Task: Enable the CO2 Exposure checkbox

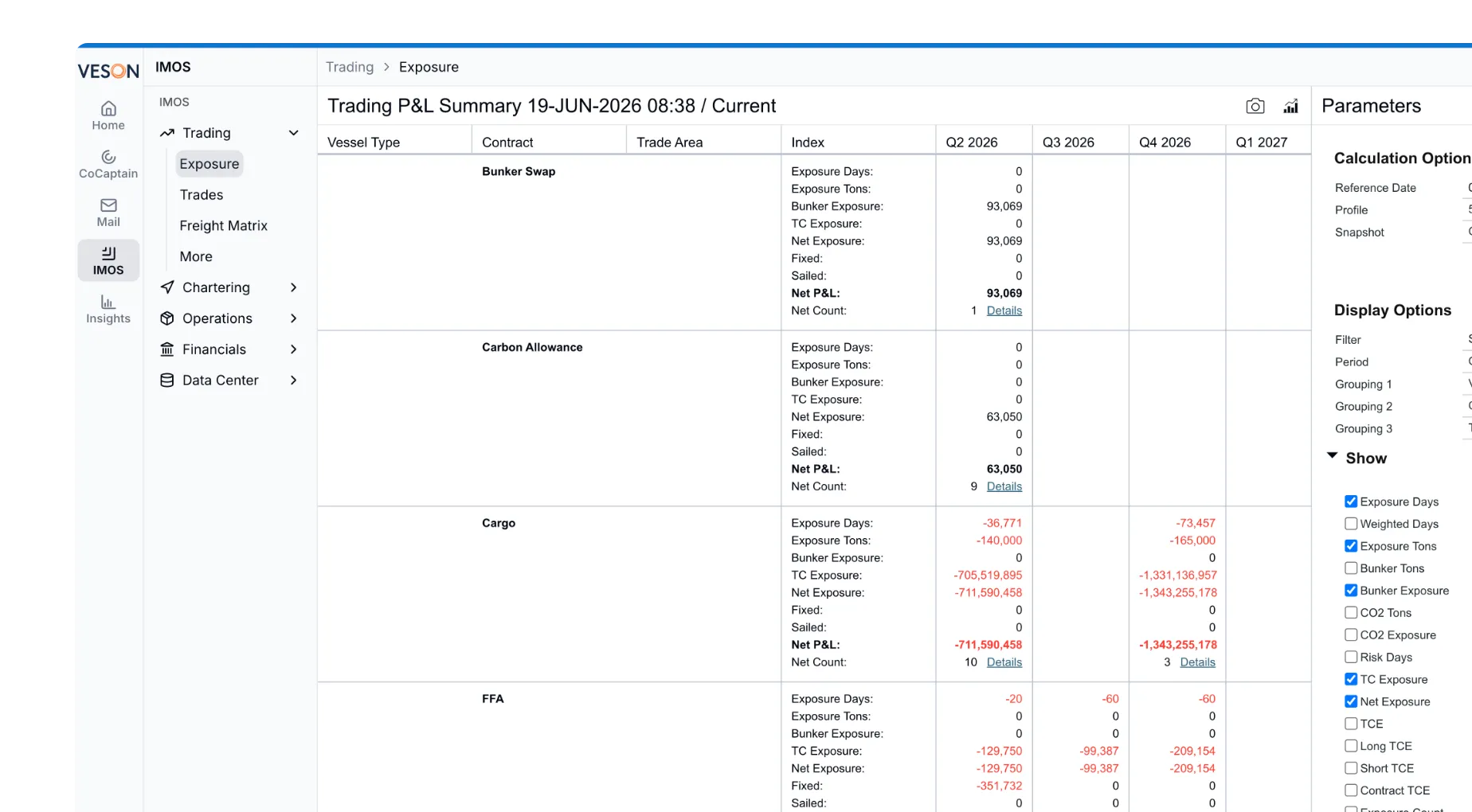Action: click(x=1351, y=635)
